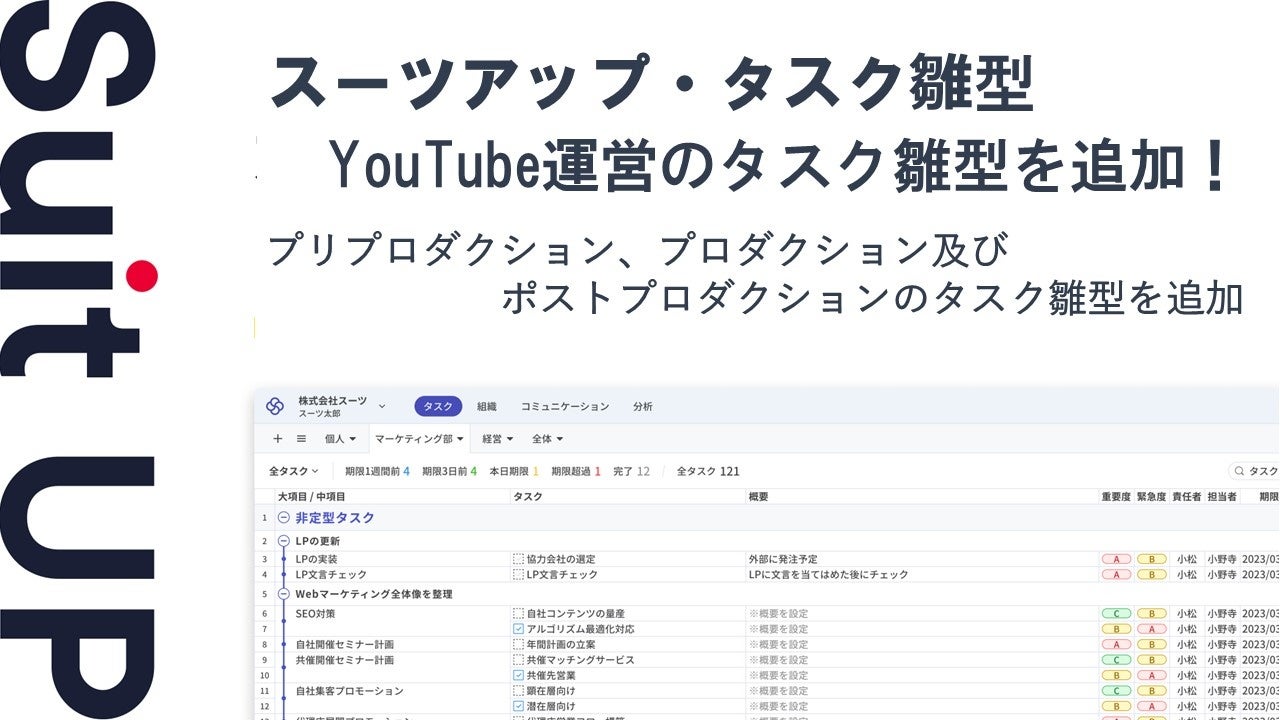Select the SEO対策 cell
Screen dimensions: 1280x720
click(316, 613)
